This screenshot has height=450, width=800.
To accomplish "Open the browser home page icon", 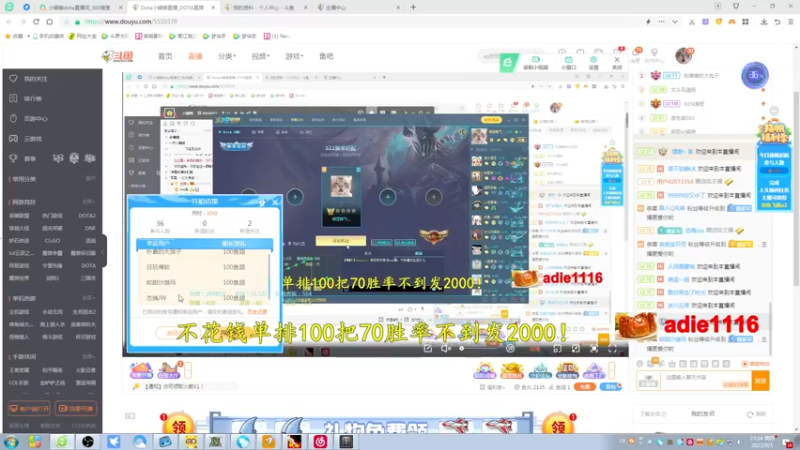I will (49, 22).
